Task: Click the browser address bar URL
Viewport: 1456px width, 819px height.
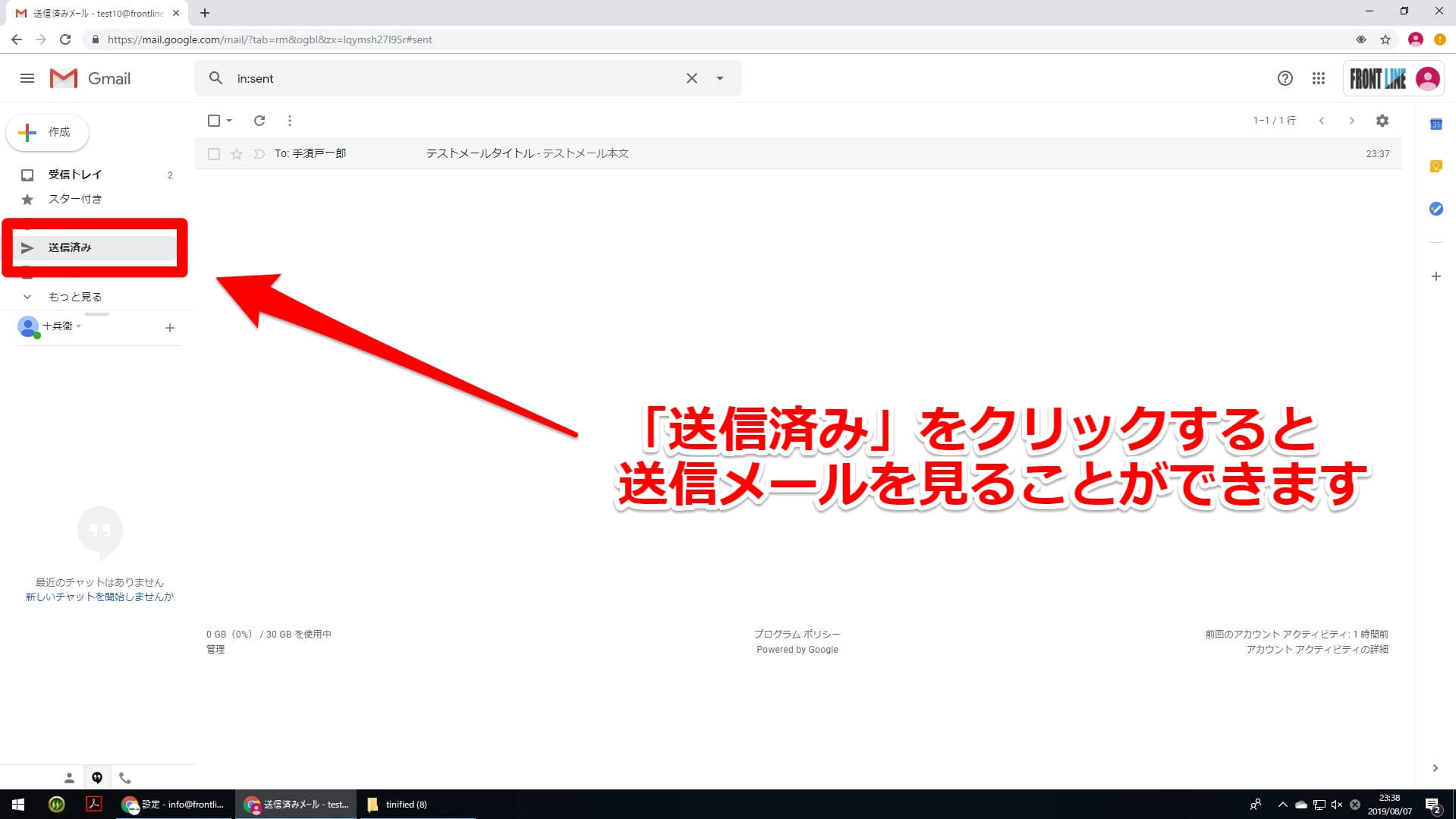Action: (x=269, y=39)
